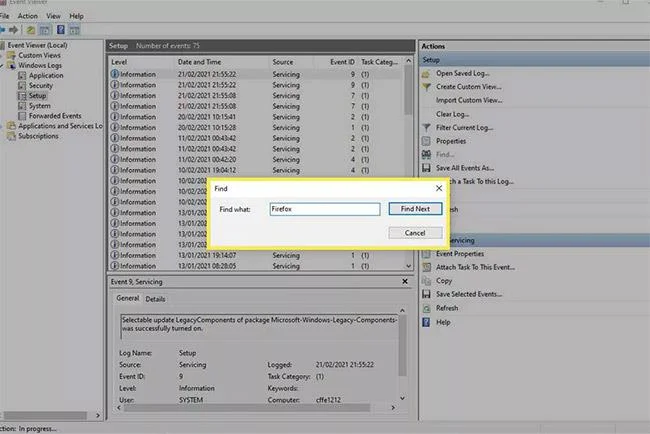Click event list scroll down arrow
650x434 pixels.
(409, 266)
